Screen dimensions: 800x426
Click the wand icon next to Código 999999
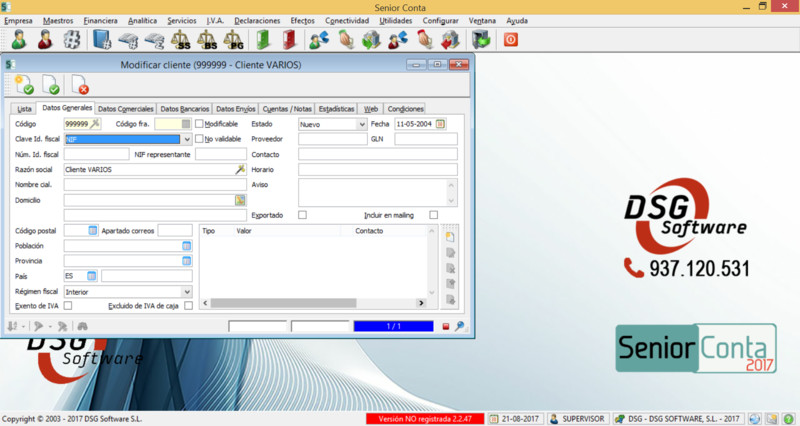[x=95, y=123]
